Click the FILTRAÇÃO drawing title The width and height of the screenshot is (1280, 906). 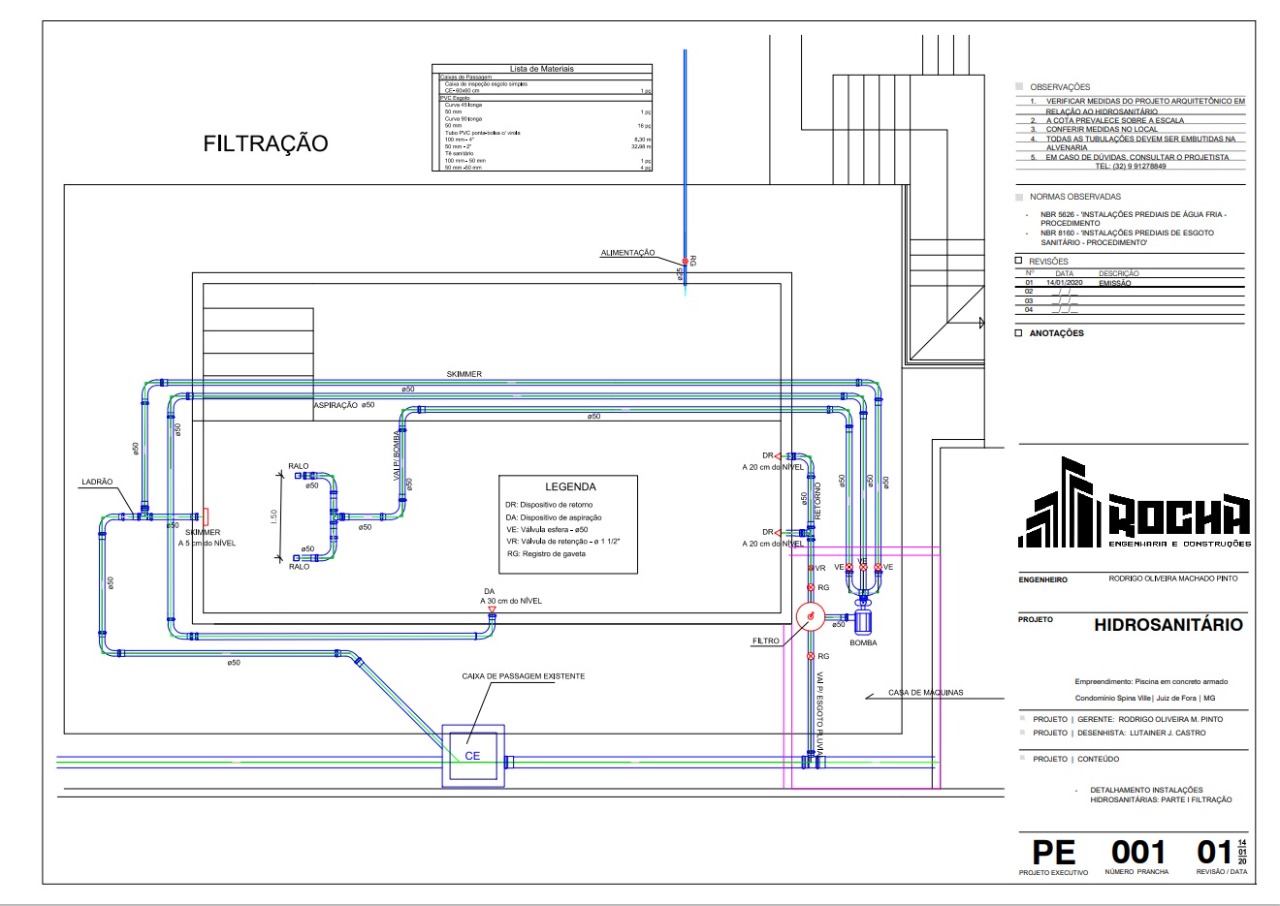265,144
